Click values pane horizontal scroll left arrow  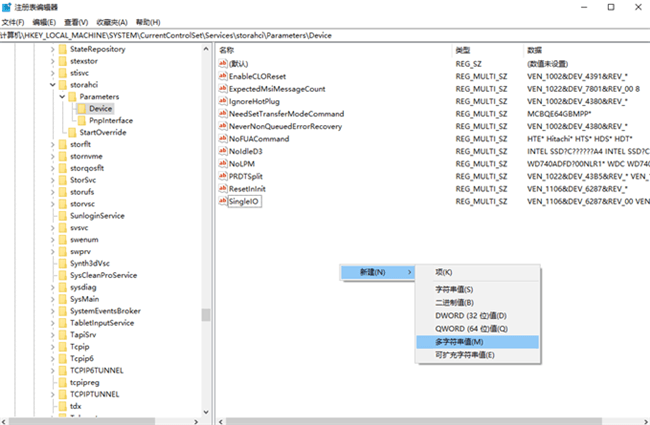tap(221, 421)
